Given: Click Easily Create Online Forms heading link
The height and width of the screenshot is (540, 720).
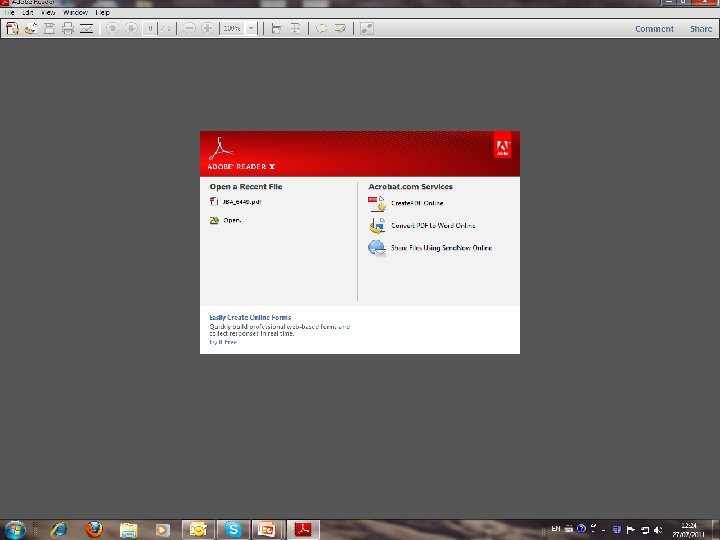Looking at the screenshot, I should click(x=250, y=317).
